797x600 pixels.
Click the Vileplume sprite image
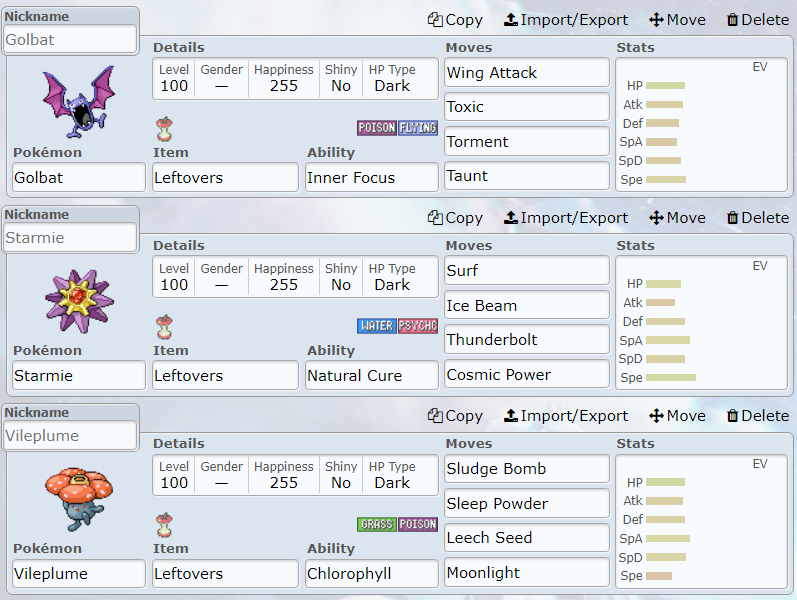pyautogui.click(x=79, y=499)
